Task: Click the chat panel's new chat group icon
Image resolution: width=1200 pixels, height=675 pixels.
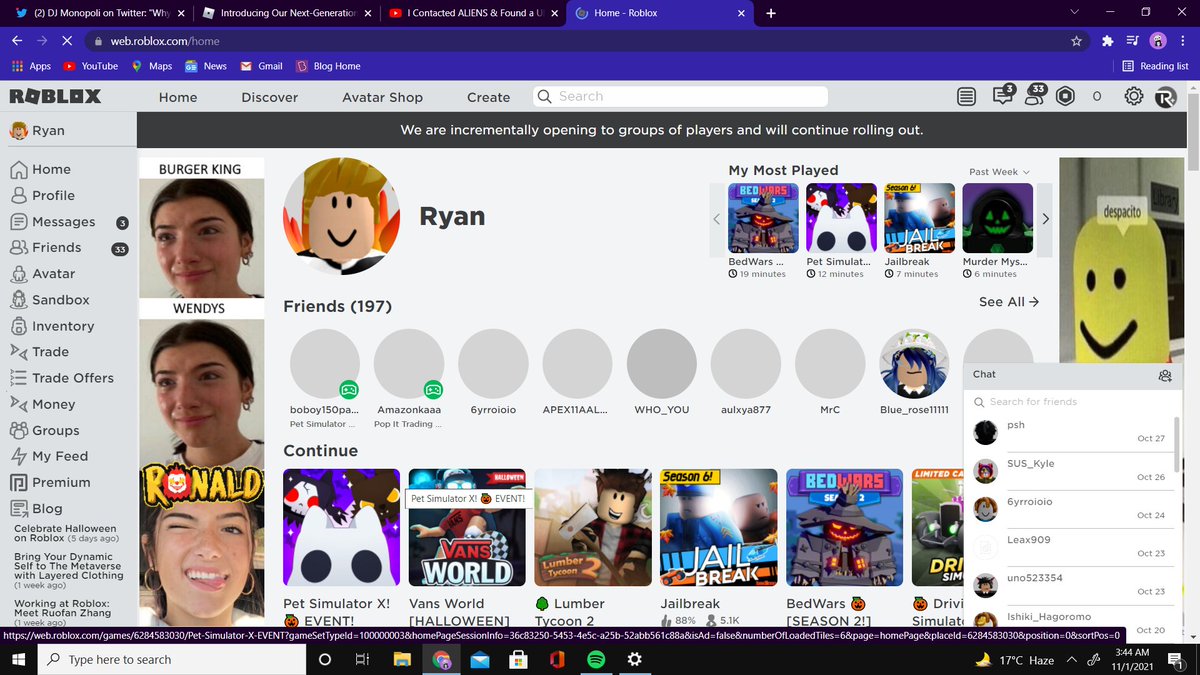Action: coord(1165,375)
